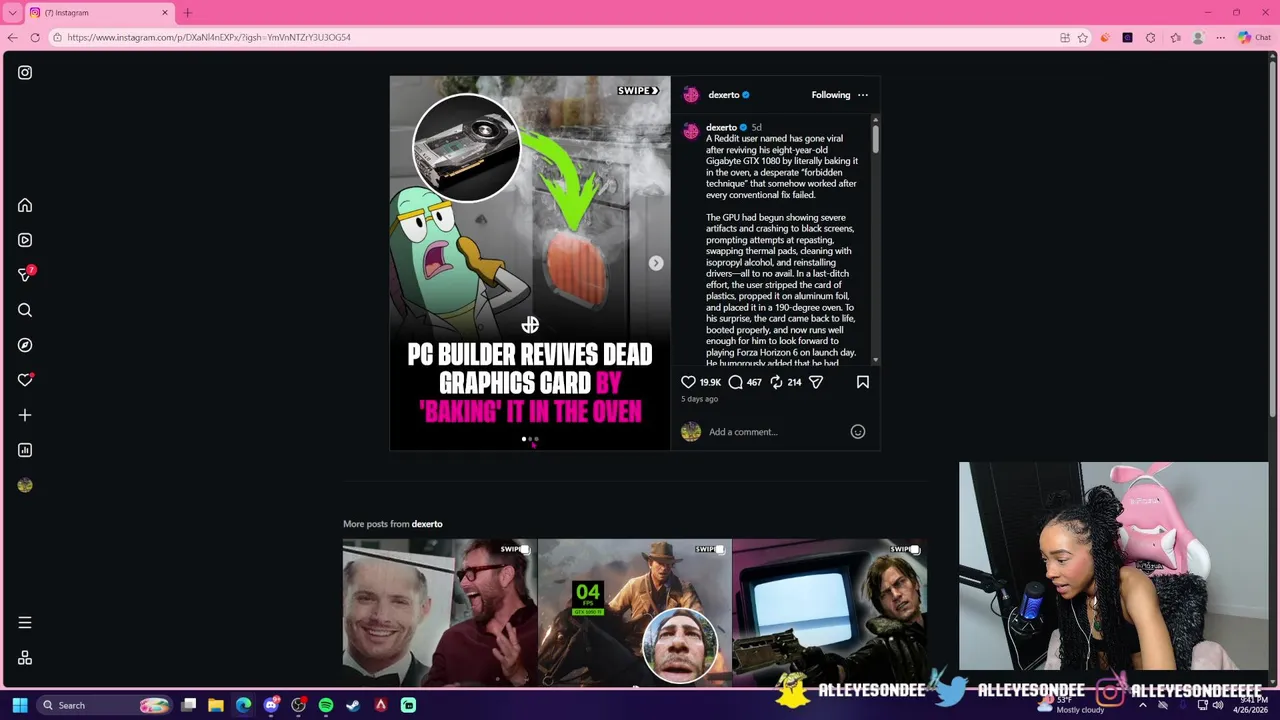Open Copilot Chat button
The height and width of the screenshot is (720, 1280).
(1254, 38)
